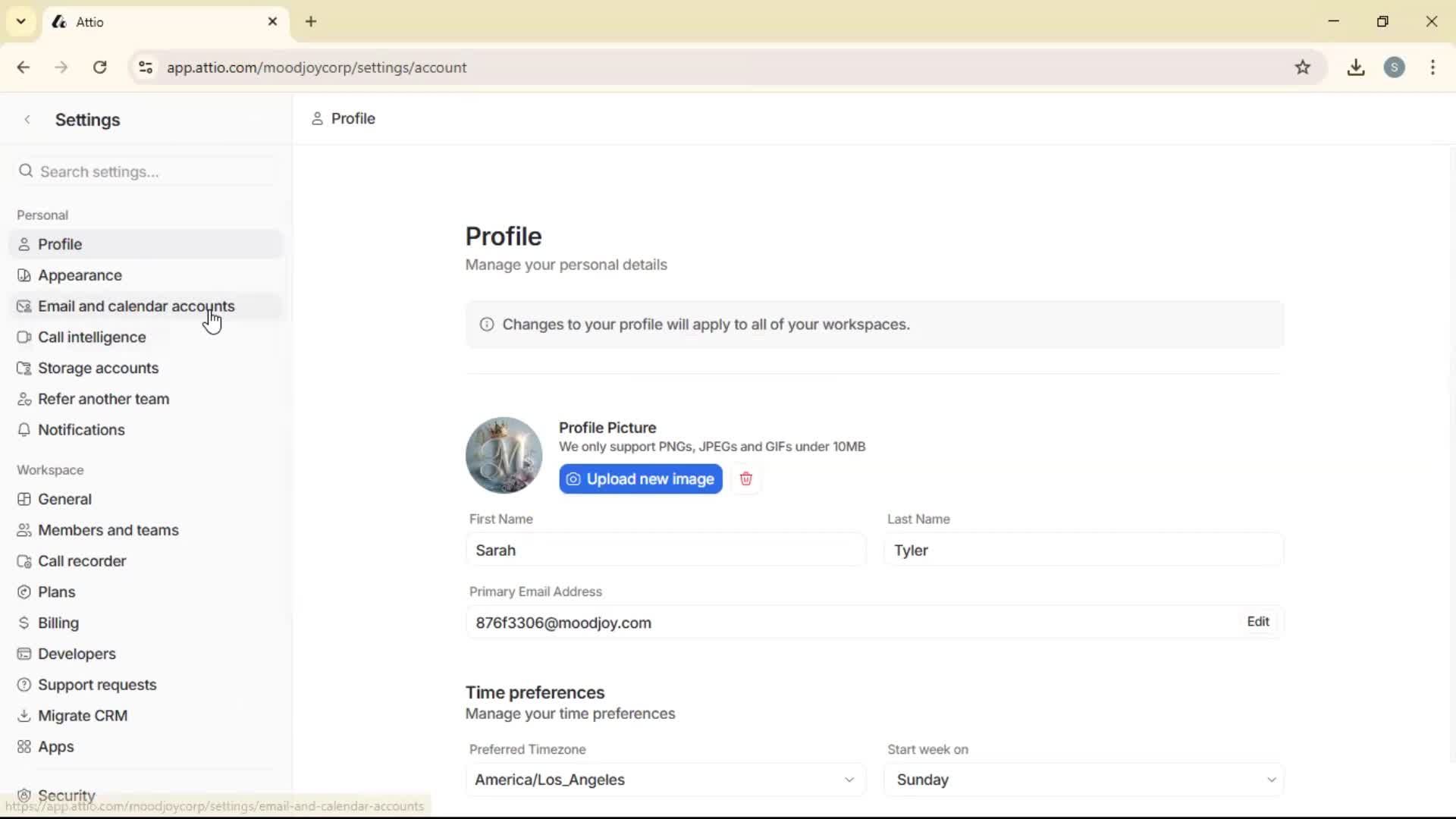Go to Email and calendar accounts
Viewport: 1456px width, 819px height.
pos(146,306)
